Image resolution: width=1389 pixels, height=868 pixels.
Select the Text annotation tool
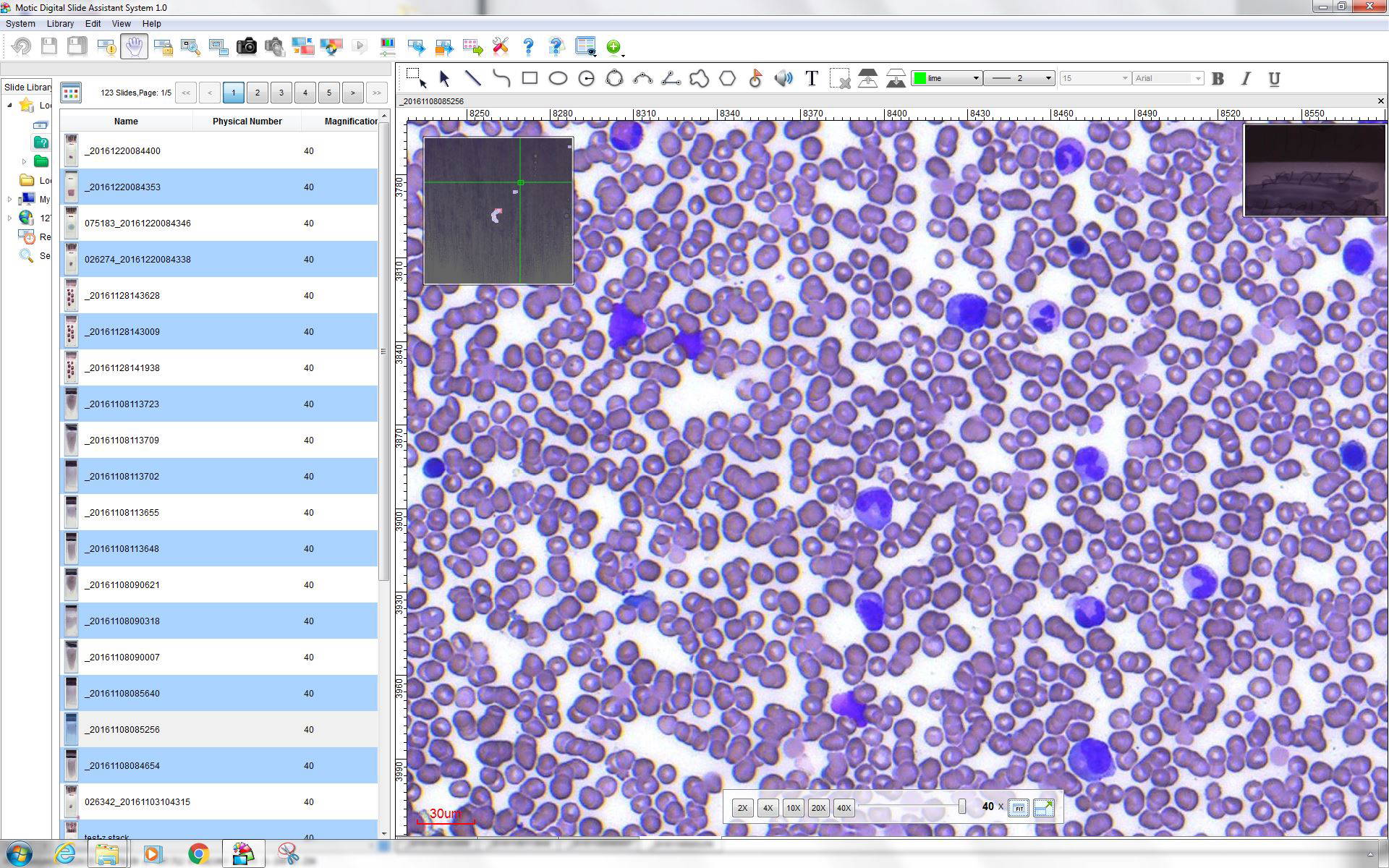click(811, 78)
